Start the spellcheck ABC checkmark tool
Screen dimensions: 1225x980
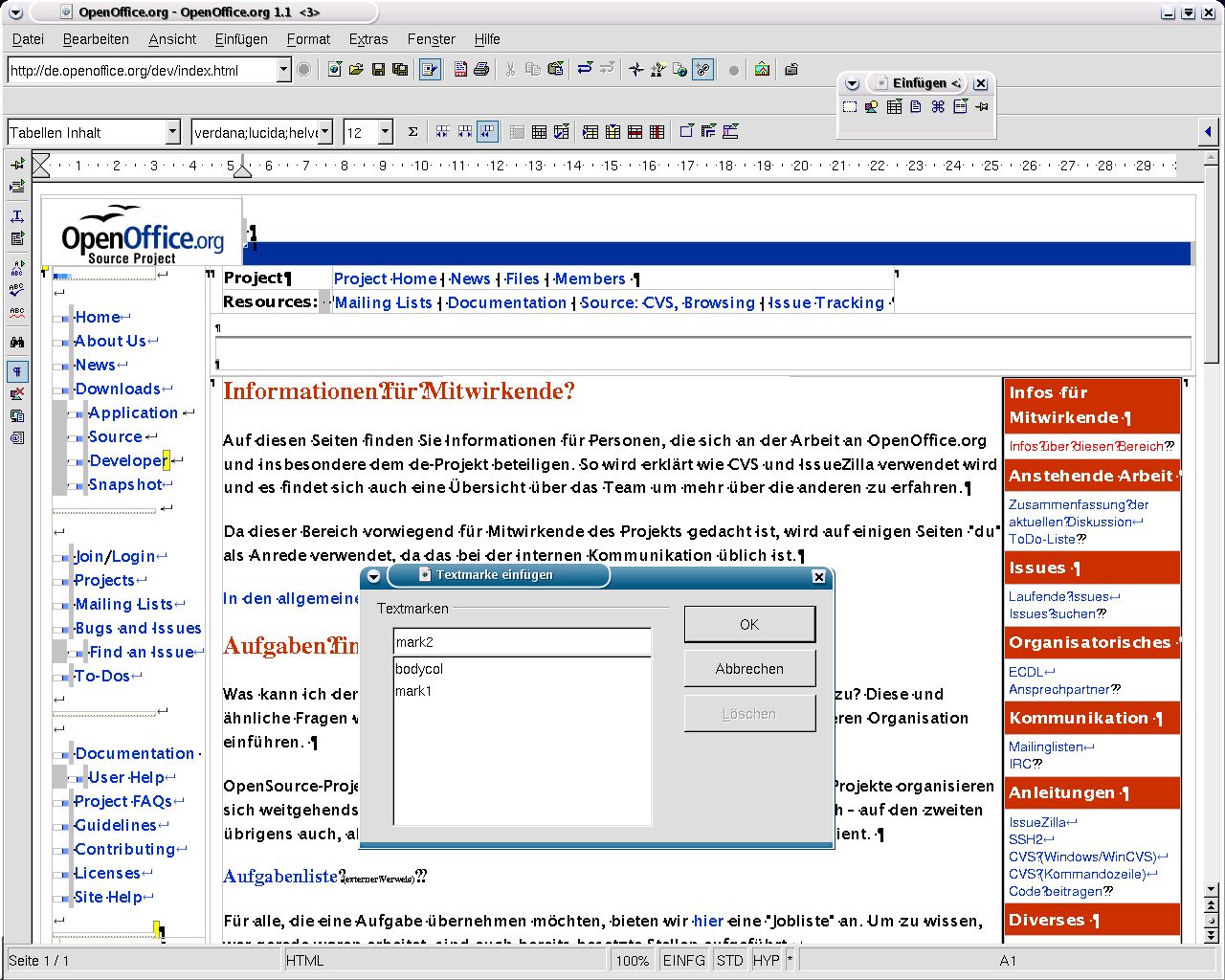[17, 289]
